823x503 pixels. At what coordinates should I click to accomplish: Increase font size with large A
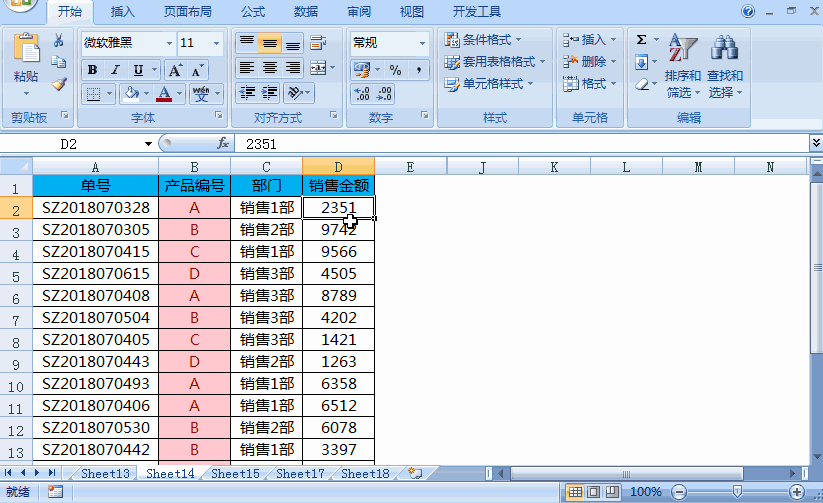[175, 70]
